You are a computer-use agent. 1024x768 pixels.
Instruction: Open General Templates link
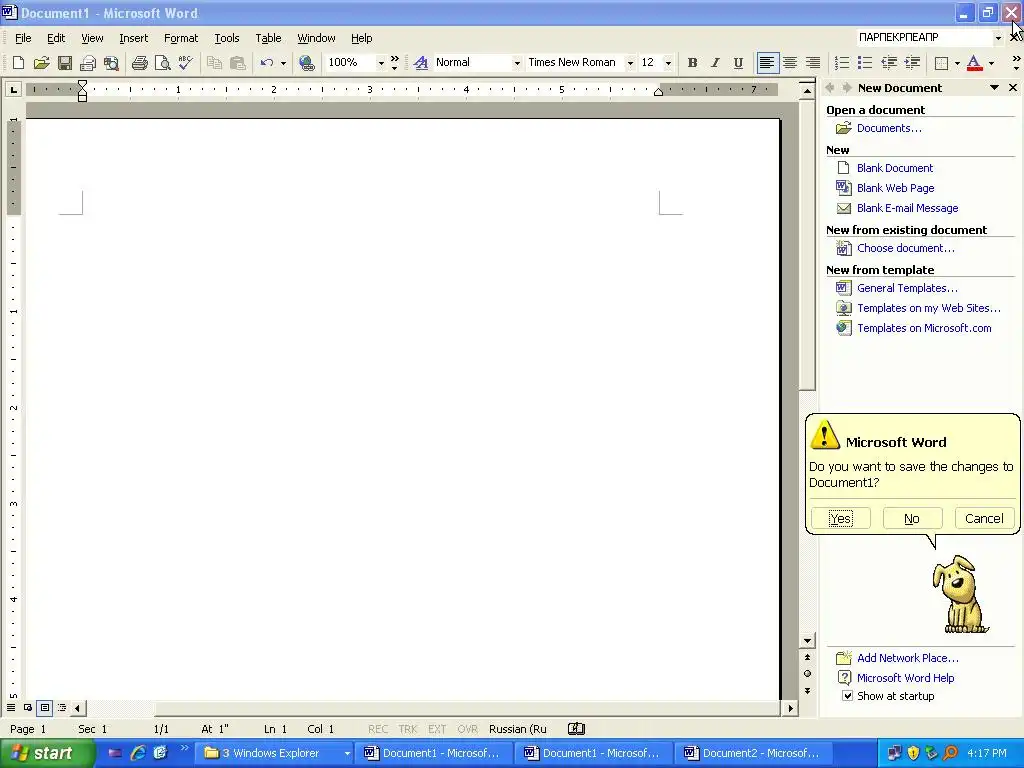907,288
